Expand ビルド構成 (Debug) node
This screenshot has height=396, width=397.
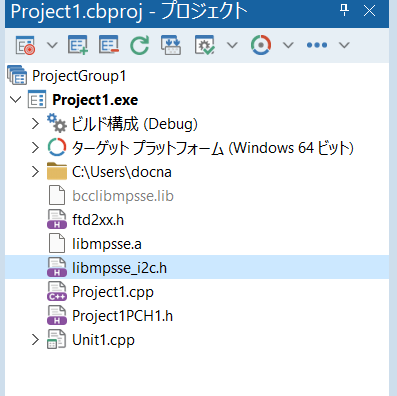click(35, 124)
